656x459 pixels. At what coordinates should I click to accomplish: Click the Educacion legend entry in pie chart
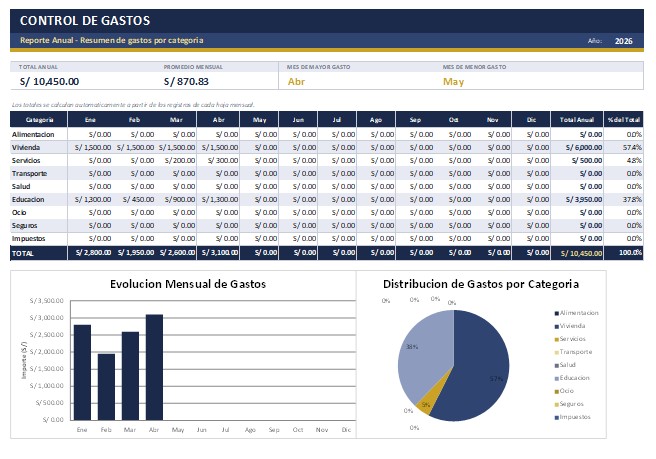572,378
